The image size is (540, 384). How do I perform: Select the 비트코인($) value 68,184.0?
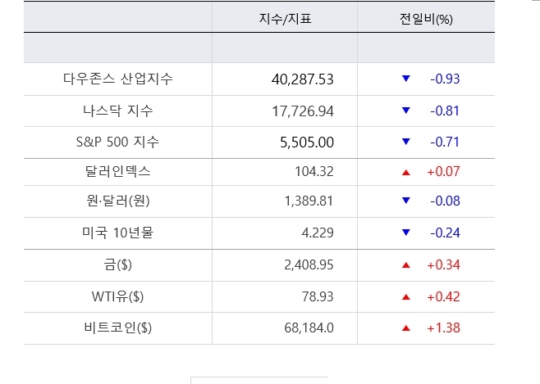[309, 328]
